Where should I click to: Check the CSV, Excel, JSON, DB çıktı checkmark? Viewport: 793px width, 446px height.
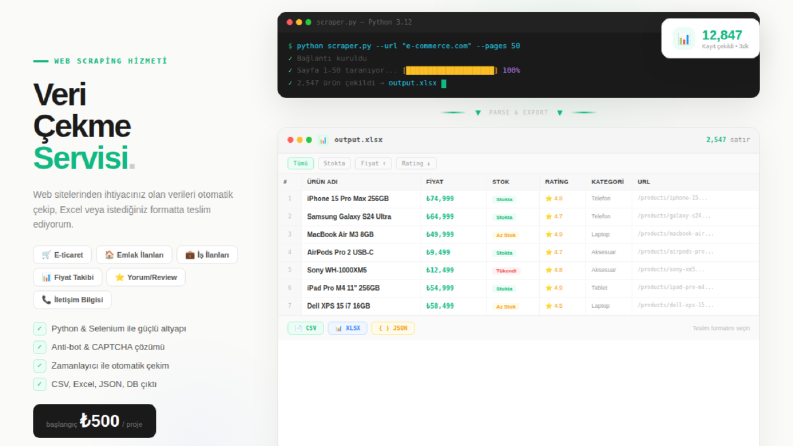click(39, 384)
